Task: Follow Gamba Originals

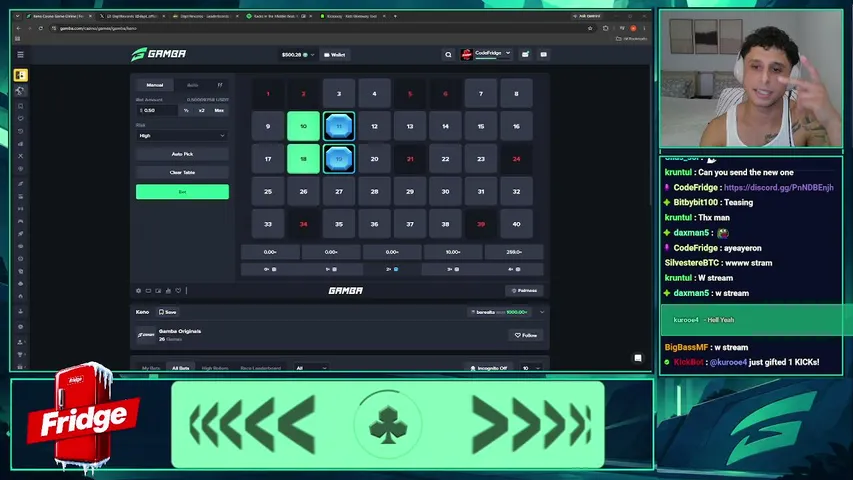Action: coord(526,335)
